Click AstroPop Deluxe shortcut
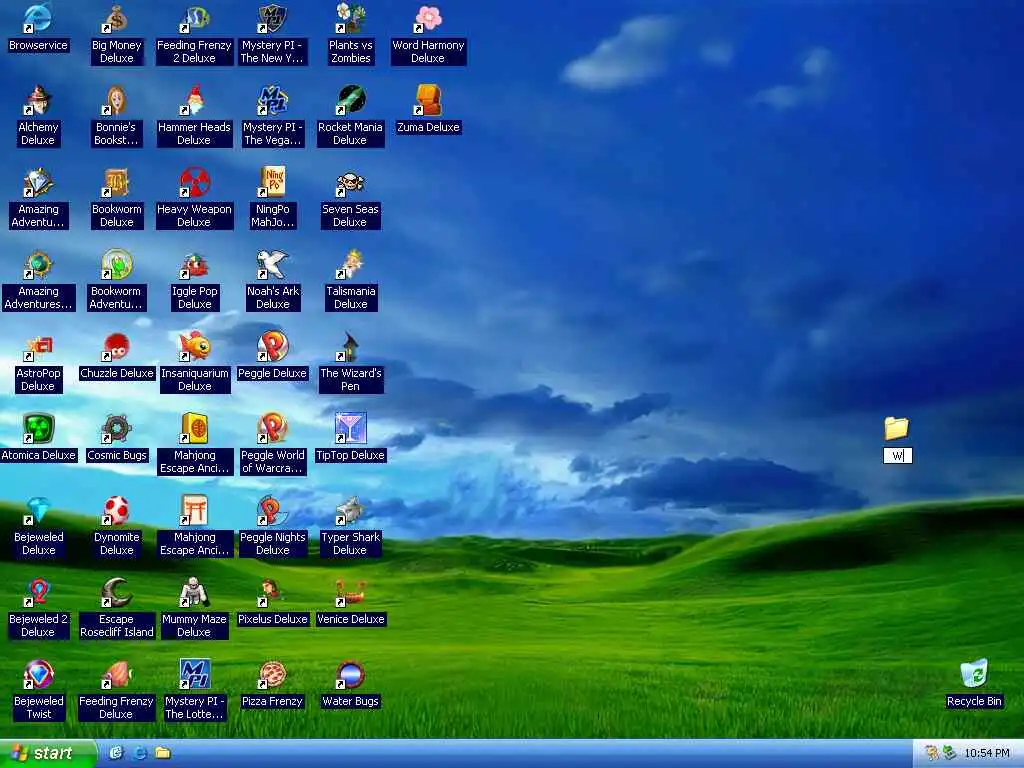This screenshot has width=1024, height=768. pos(38,347)
